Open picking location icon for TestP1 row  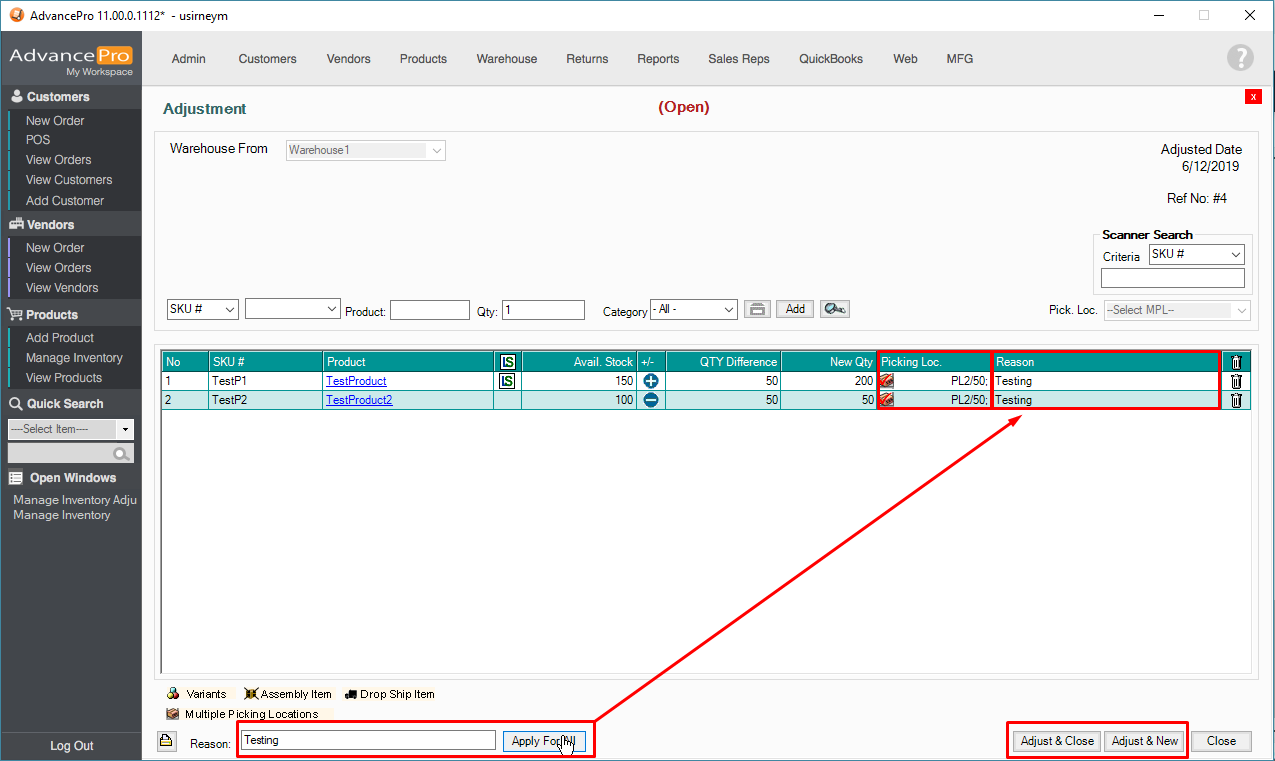[886, 381]
